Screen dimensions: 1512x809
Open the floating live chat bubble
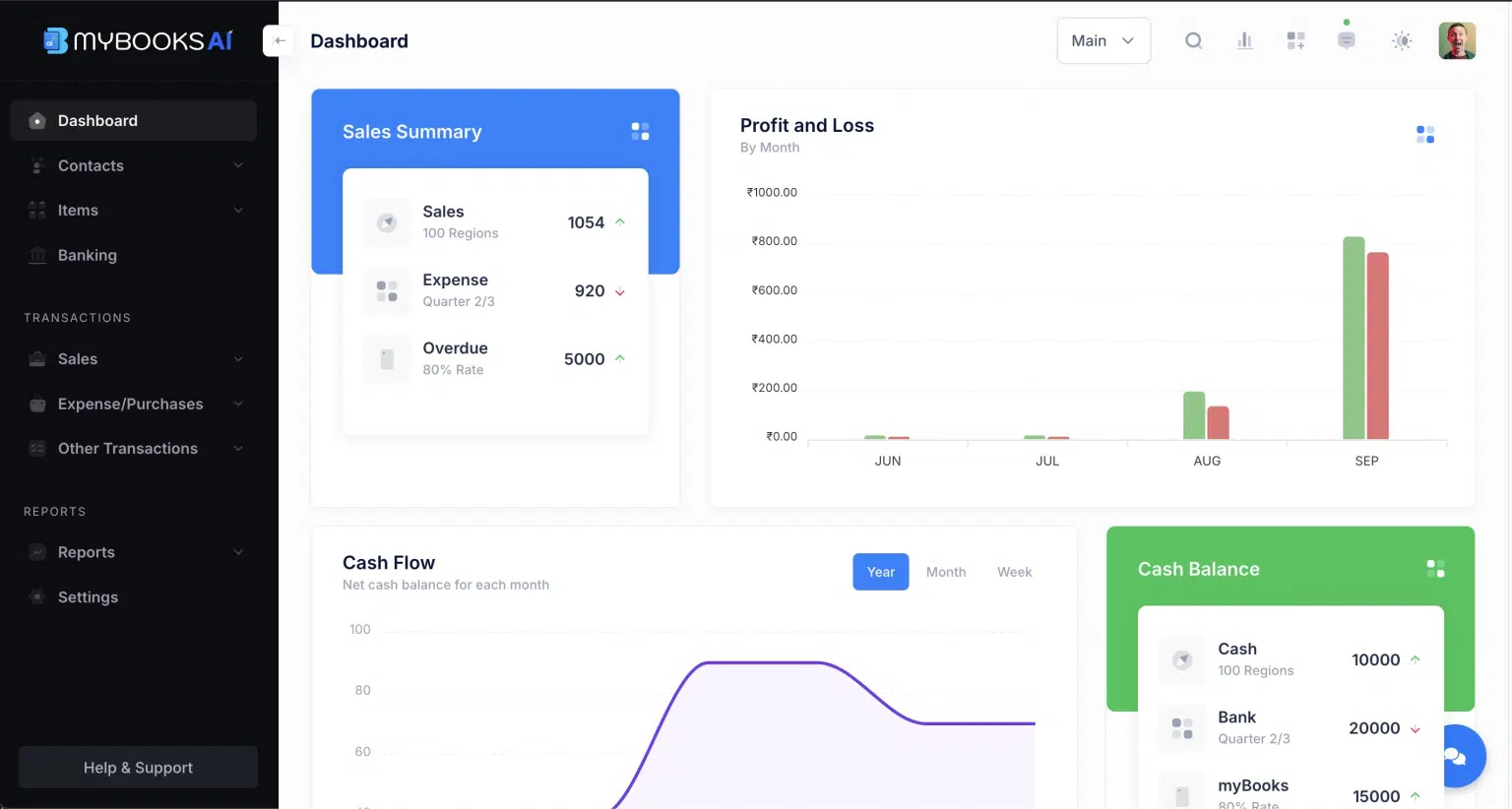[1454, 756]
